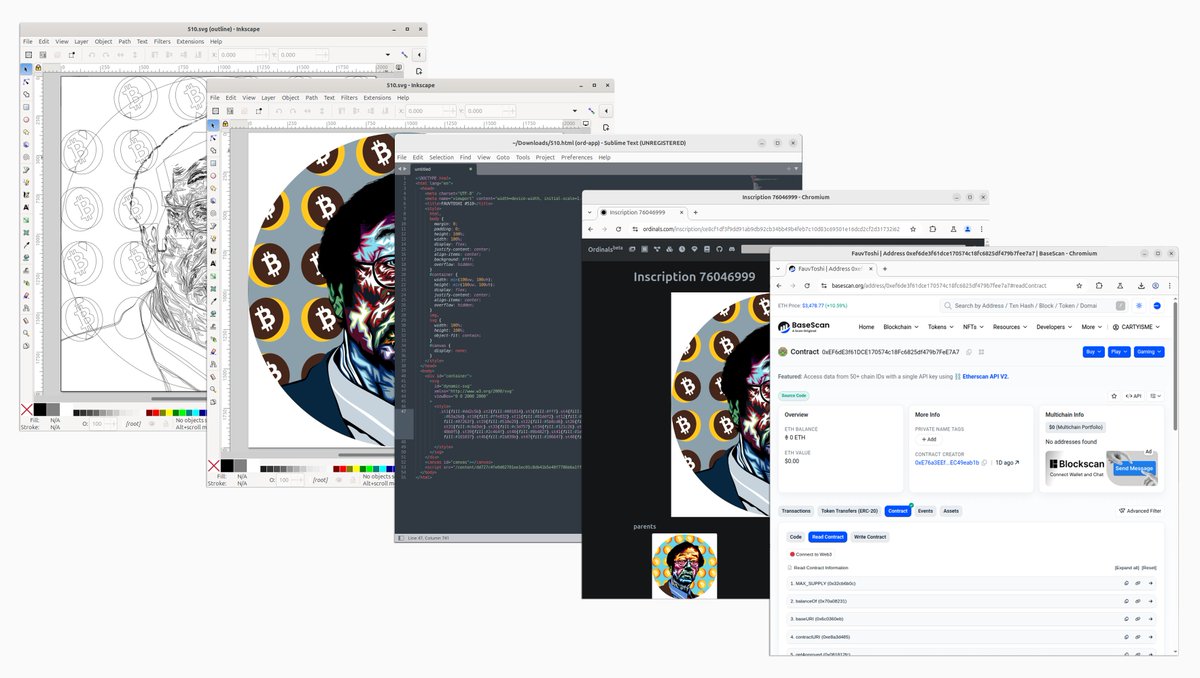Screen dimensions: 1200x678
Task: Go back in the Inscription Chromium window
Action: pos(589,229)
